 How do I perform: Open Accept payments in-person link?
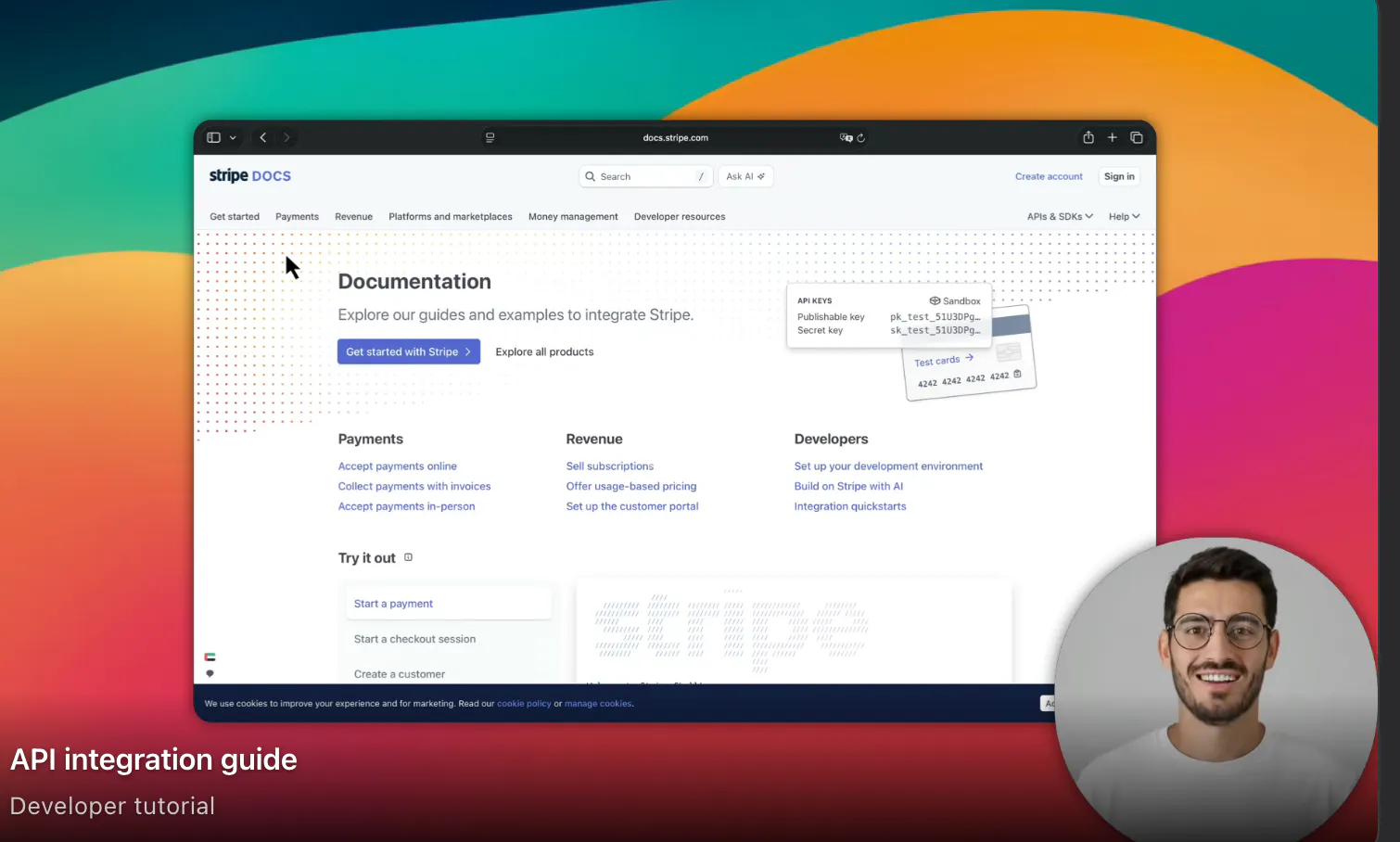click(406, 506)
